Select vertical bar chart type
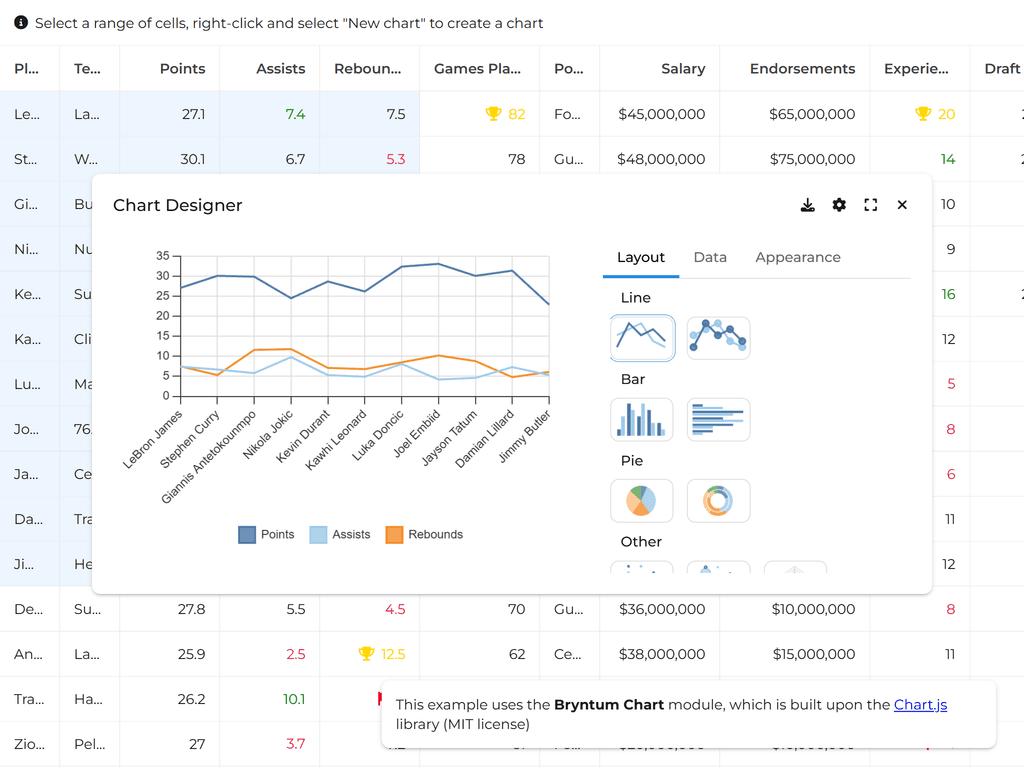1024x768 pixels. (642, 419)
